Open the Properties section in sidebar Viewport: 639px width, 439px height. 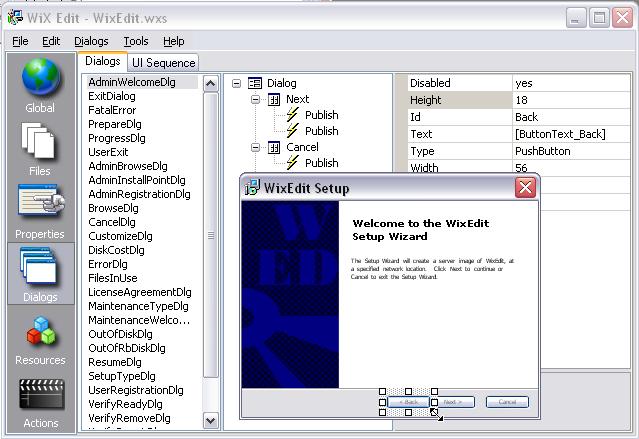pyautogui.click(x=40, y=212)
